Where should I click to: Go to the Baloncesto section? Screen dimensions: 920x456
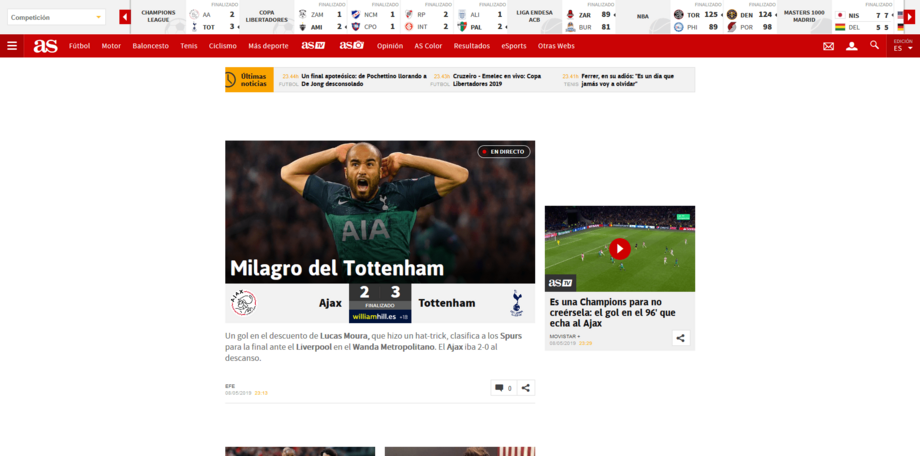(150, 46)
